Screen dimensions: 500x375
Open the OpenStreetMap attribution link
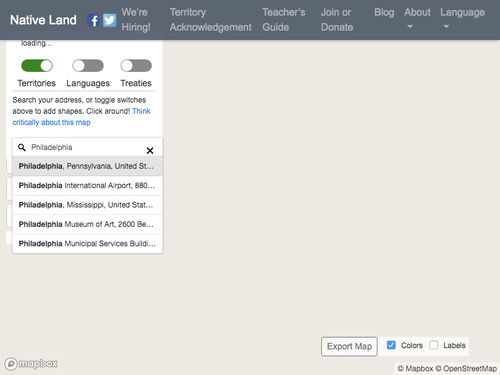coord(466,368)
